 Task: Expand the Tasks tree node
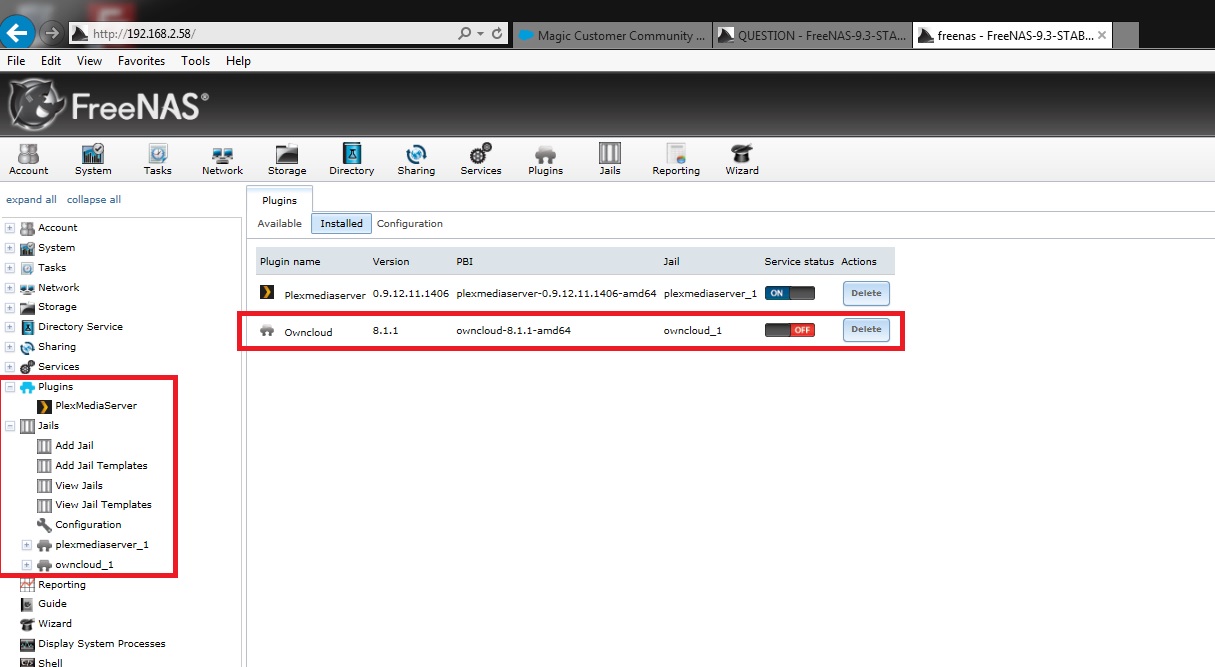click(10, 268)
